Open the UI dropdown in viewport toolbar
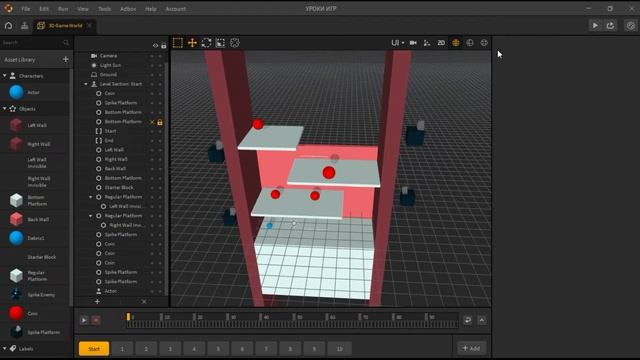The image size is (640, 360). pyautogui.click(x=398, y=43)
